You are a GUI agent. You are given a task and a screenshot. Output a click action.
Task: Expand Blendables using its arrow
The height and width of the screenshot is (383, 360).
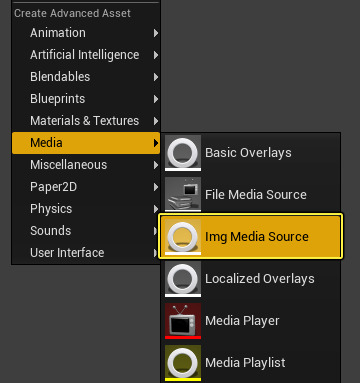coord(156,77)
